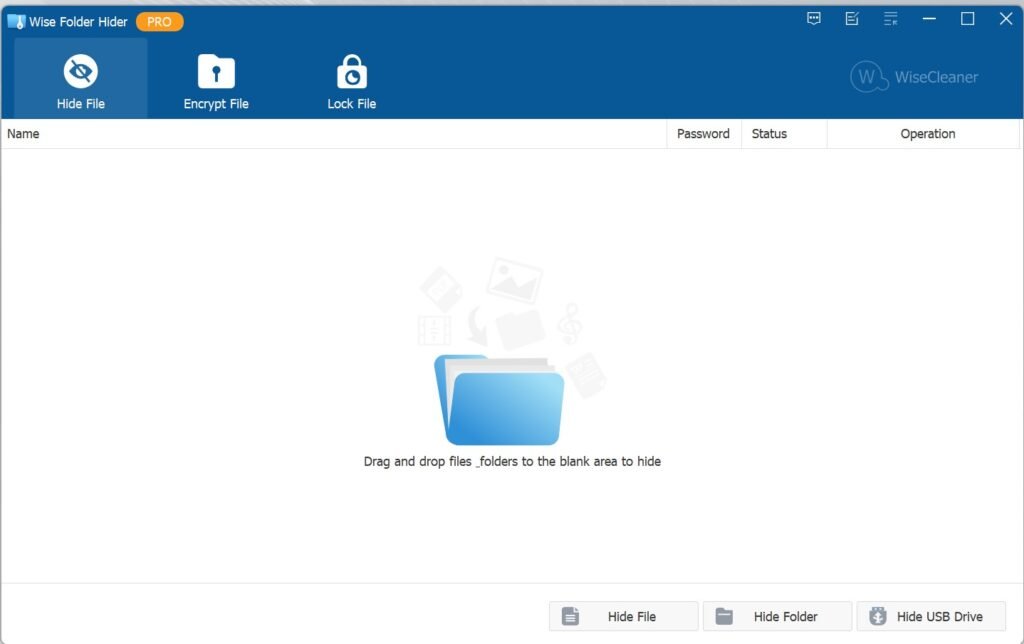Open the notes/edit icon in title bar
This screenshot has height=644, width=1024.
pyautogui.click(x=852, y=19)
